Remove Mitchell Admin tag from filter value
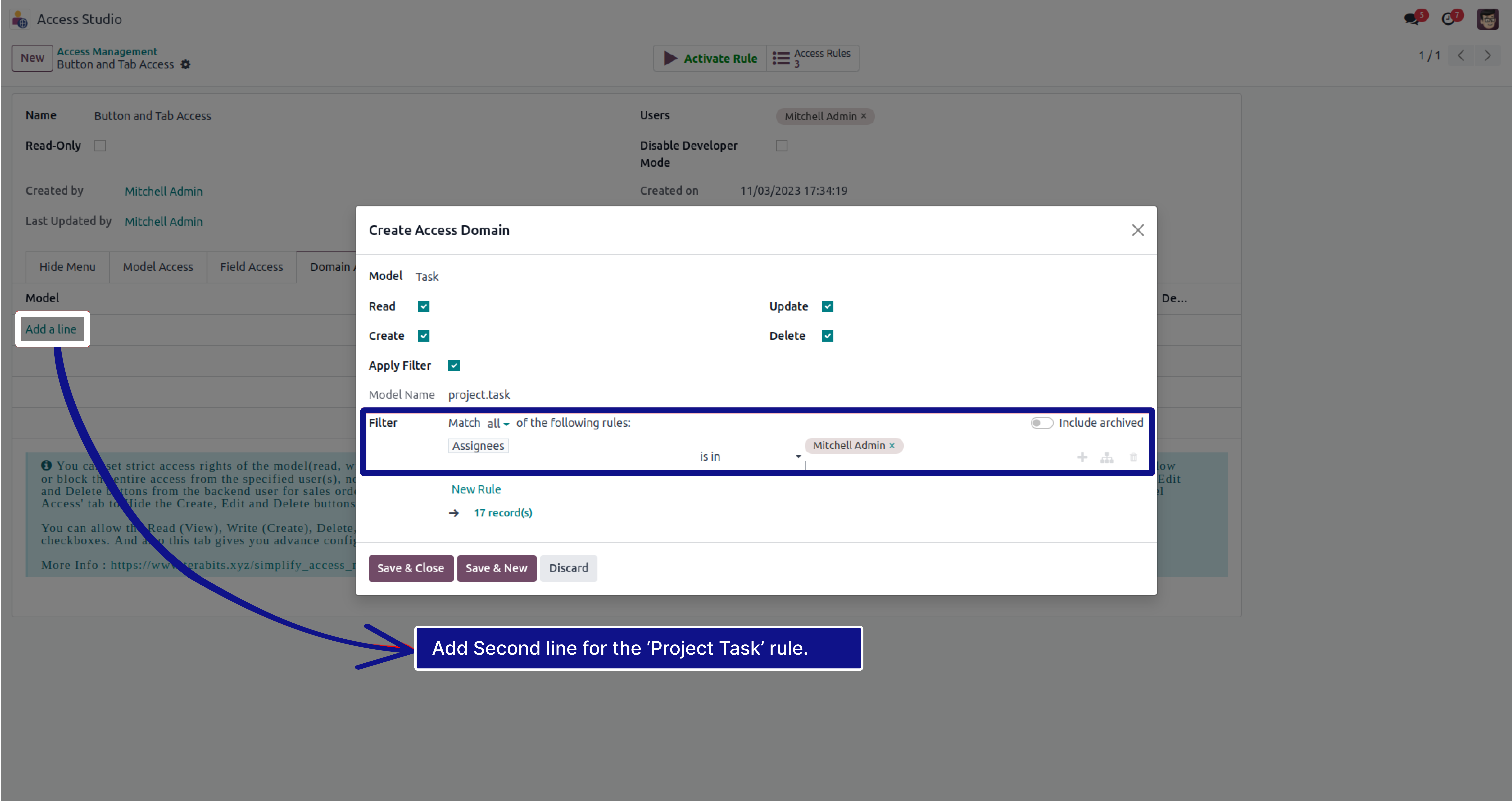This screenshot has height=801, width=1512. (x=891, y=446)
